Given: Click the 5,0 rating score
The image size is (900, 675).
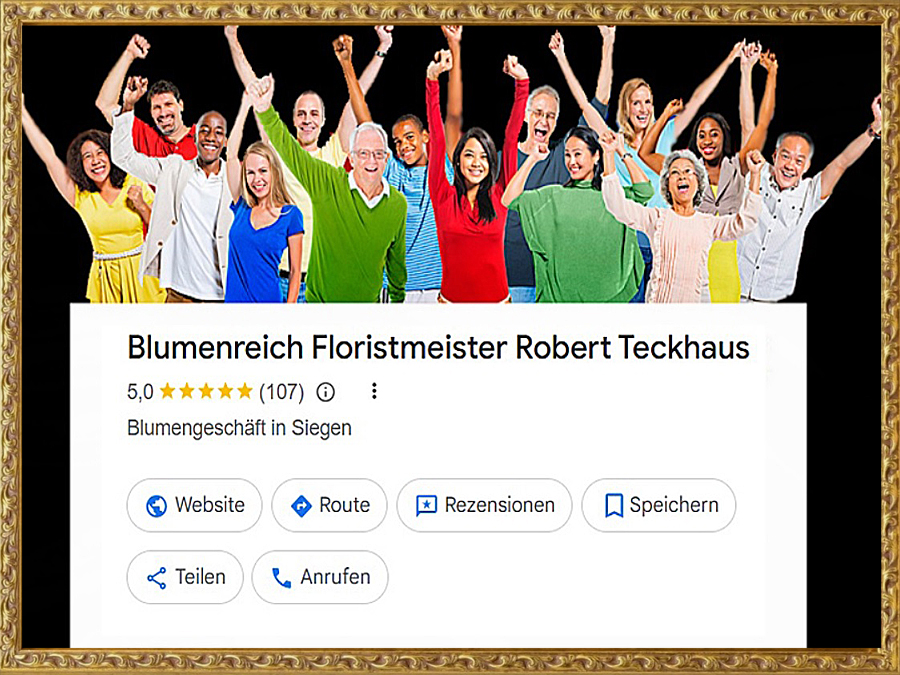Looking at the screenshot, I should click(140, 393).
